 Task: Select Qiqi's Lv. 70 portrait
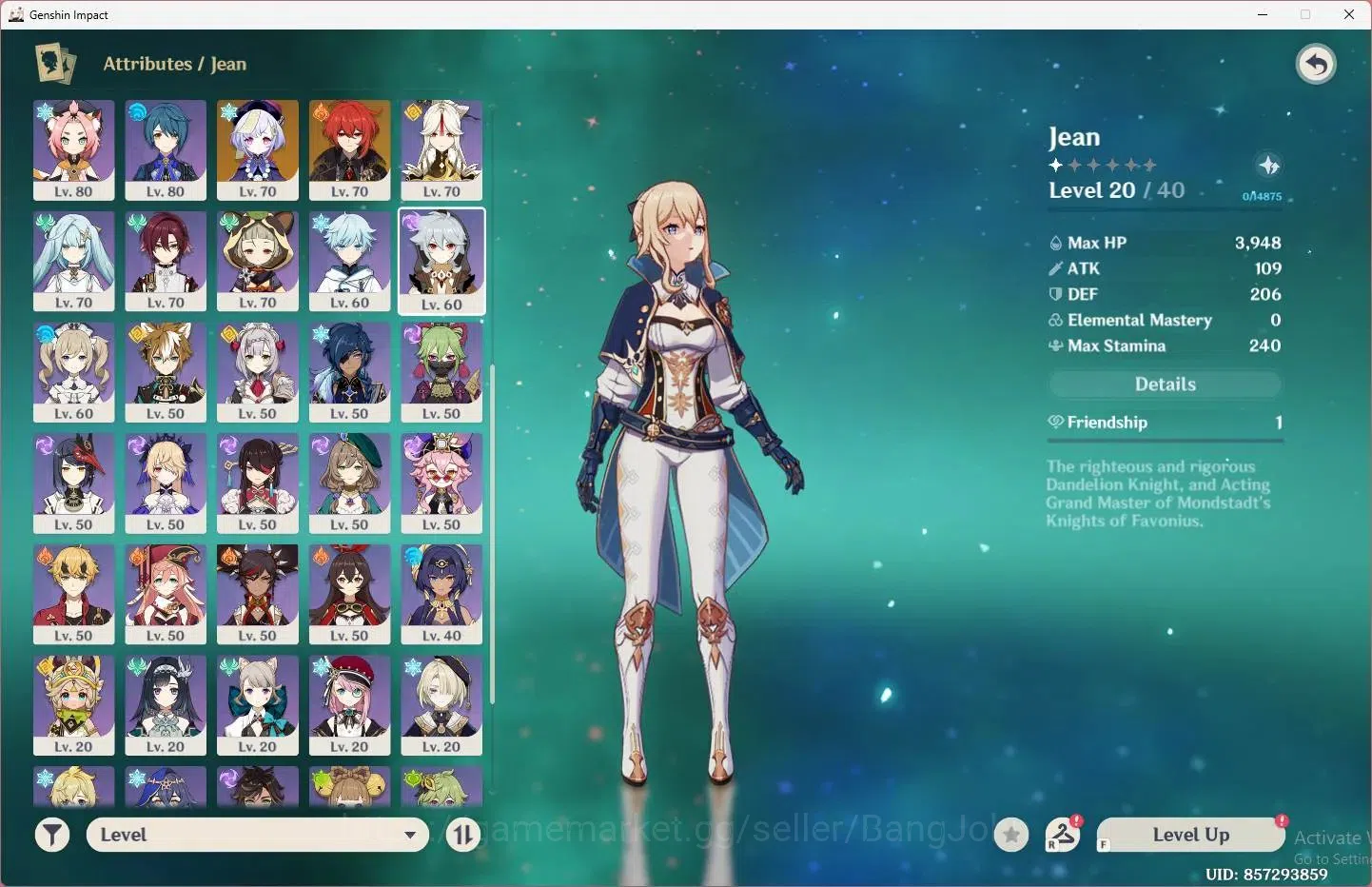[x=258, y=150]
